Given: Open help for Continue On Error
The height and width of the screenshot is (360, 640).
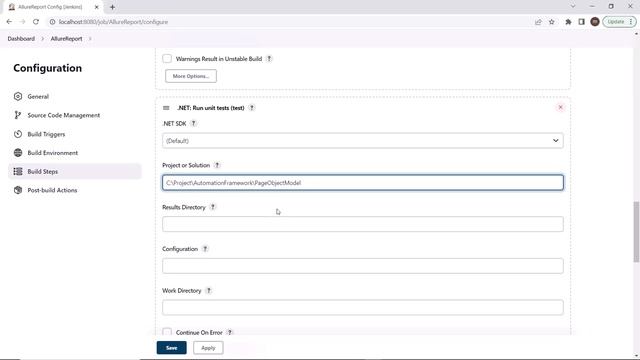Looking at the screenshot, I should tap(230, 332).
